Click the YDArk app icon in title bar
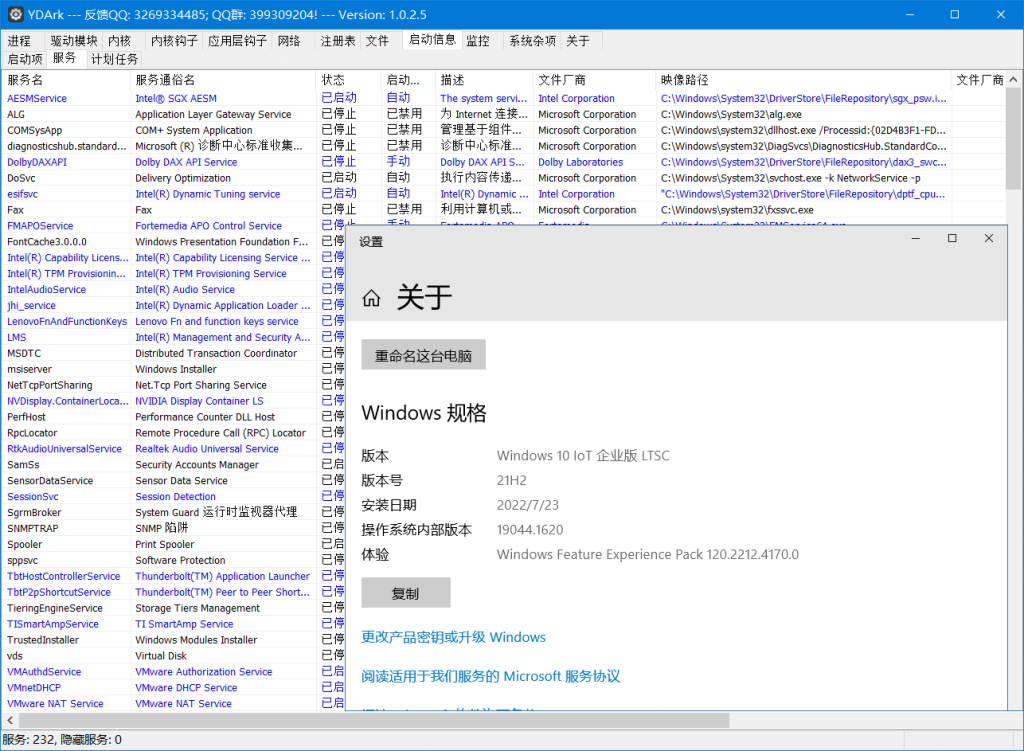This screenshot has height=751, width=1024. pyautogui.click(x=14, y=14)
